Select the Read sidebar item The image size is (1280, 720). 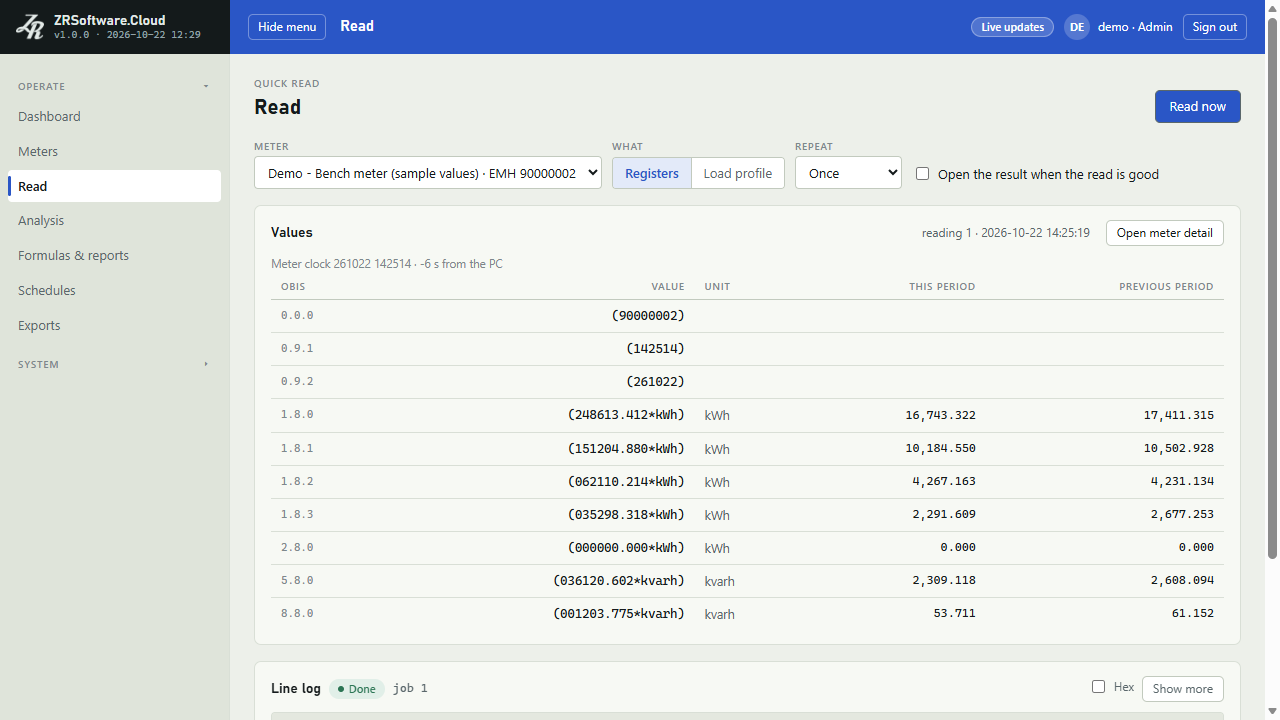point(114,186)
